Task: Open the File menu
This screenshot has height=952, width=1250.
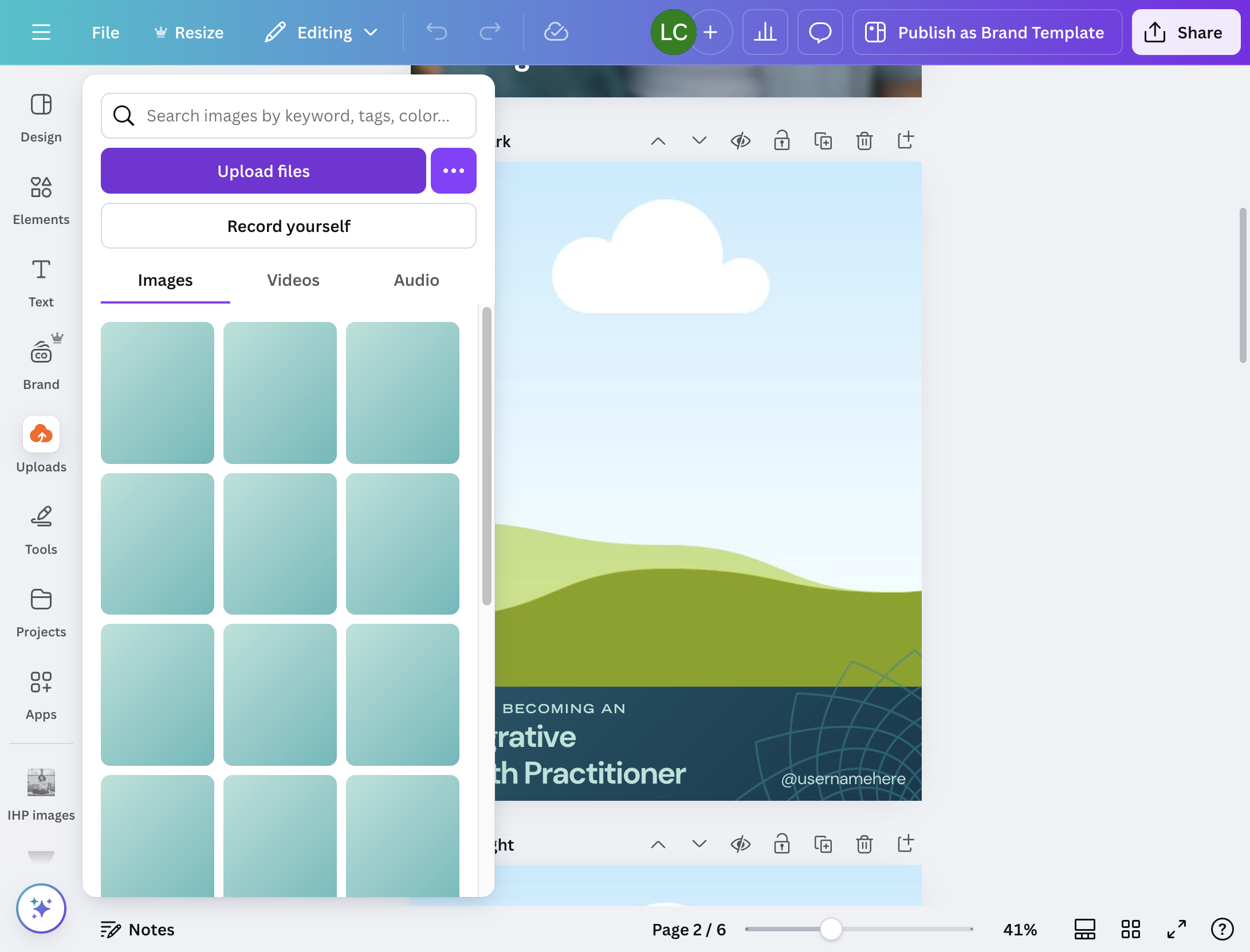Action: pos(105,33)
